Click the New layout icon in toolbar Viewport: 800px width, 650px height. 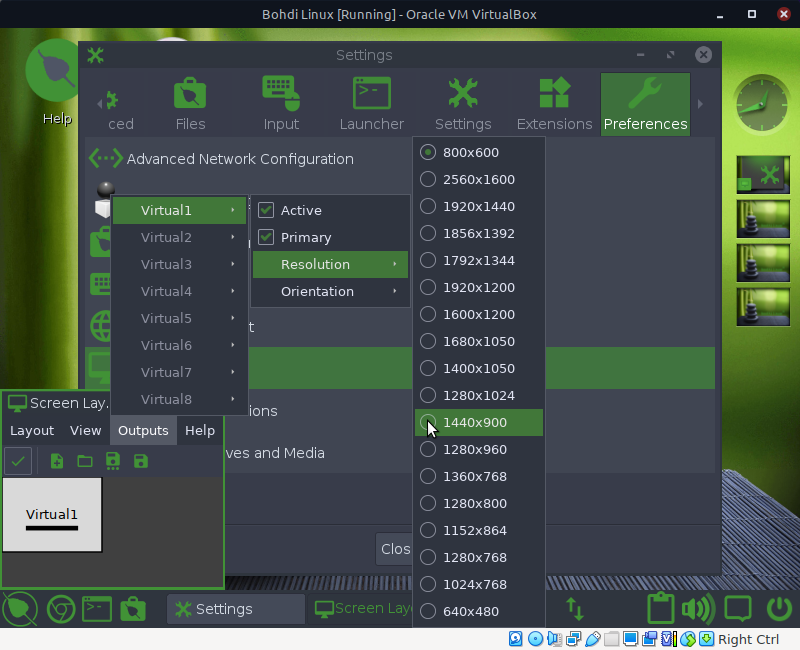pos(57,461)
